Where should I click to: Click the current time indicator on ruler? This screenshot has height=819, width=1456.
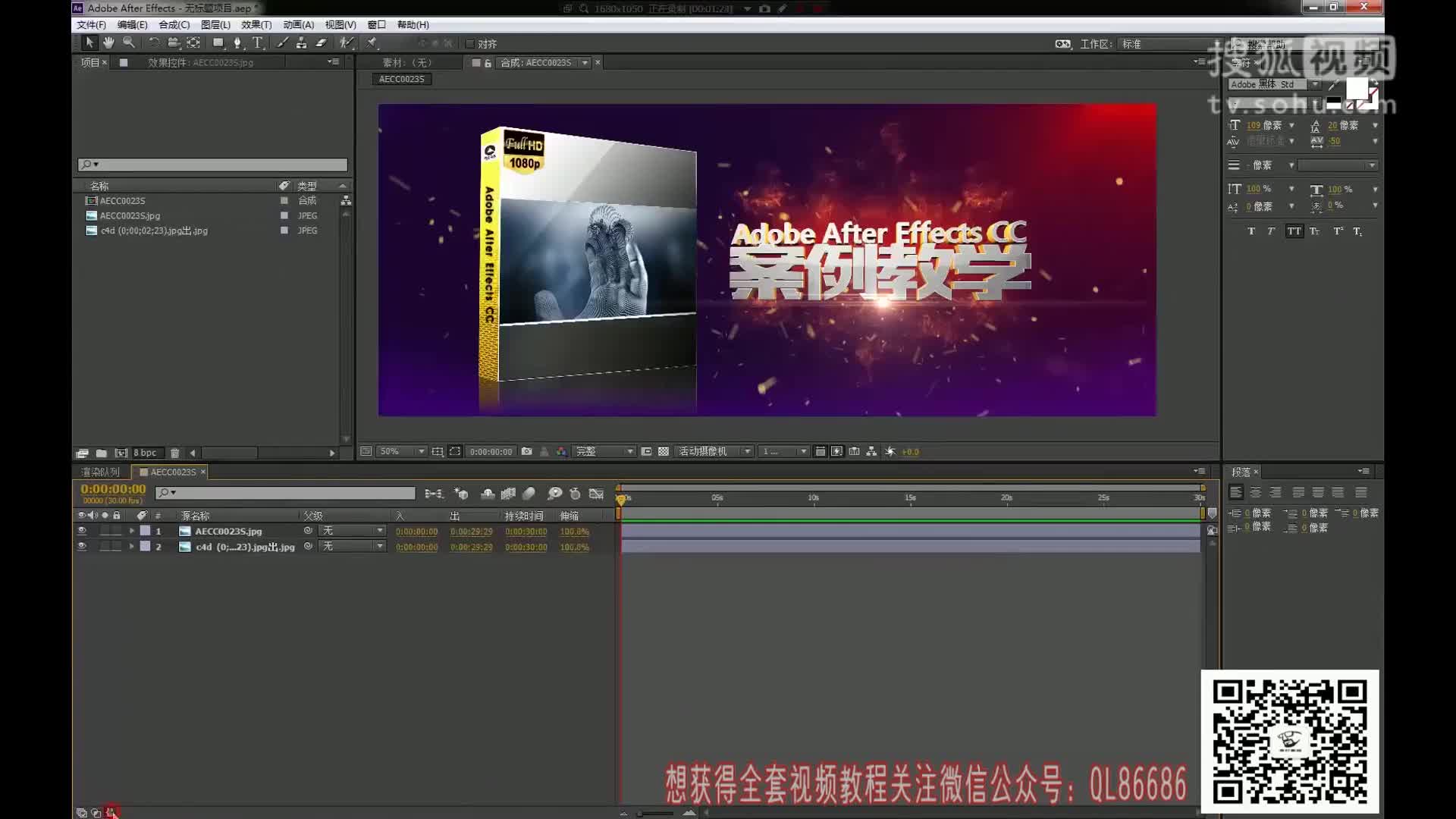coord(621,499)
